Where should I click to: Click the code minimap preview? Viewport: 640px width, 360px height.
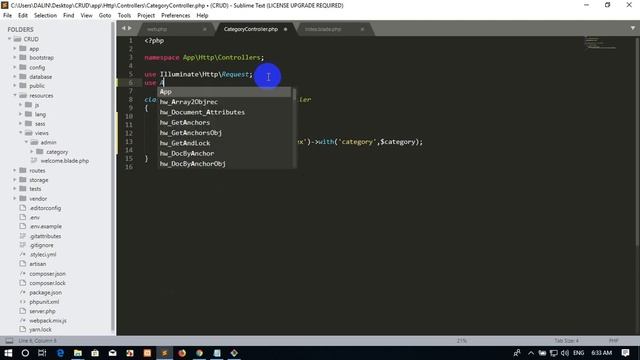tap(600, 42)
